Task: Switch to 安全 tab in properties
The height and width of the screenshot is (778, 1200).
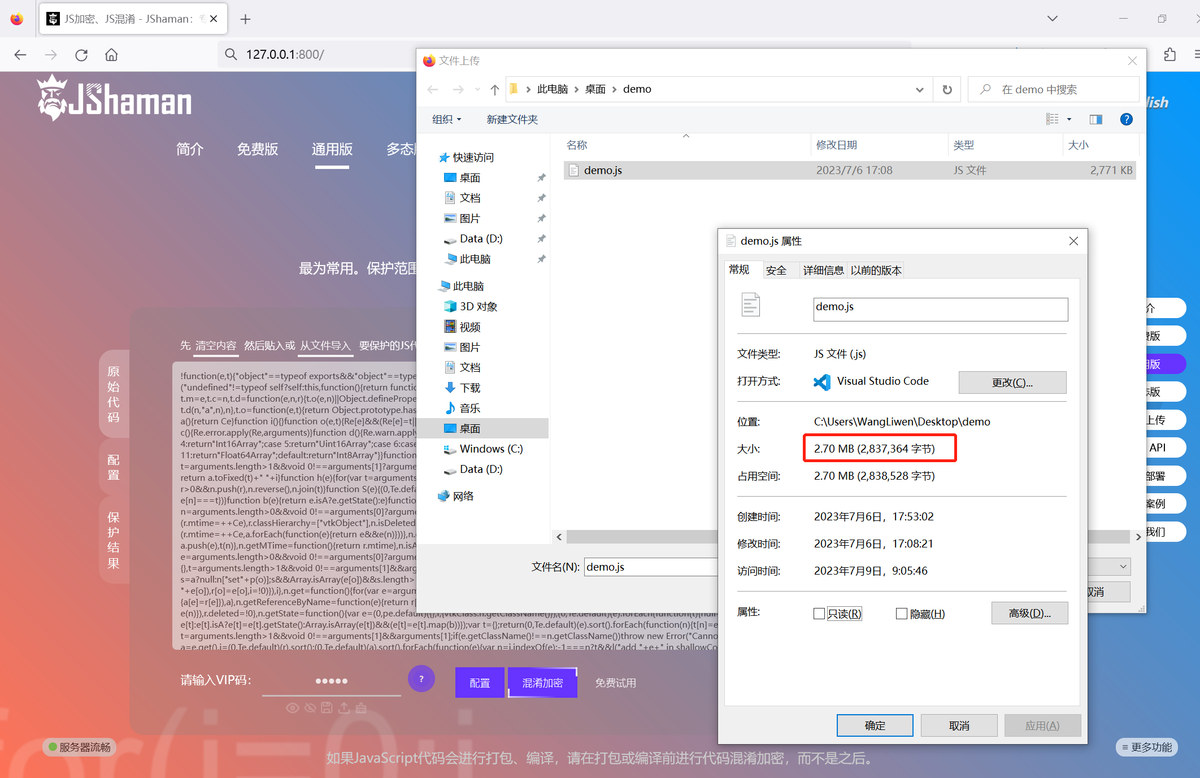Action: point(776,270)
